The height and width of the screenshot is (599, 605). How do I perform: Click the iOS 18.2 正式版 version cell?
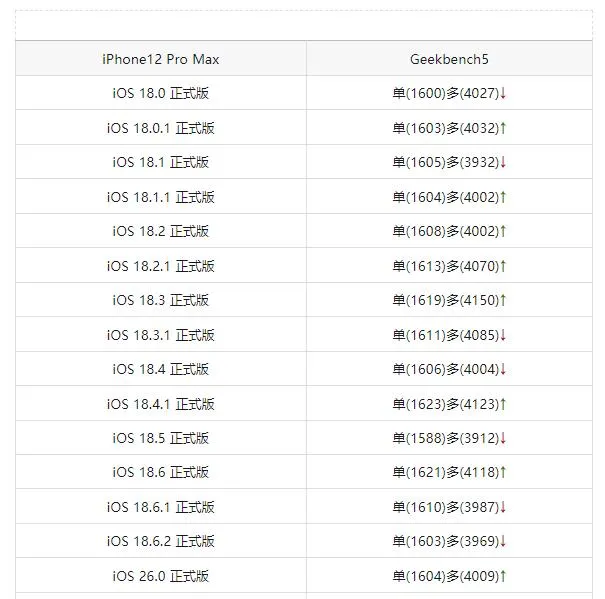coord(161,231)
